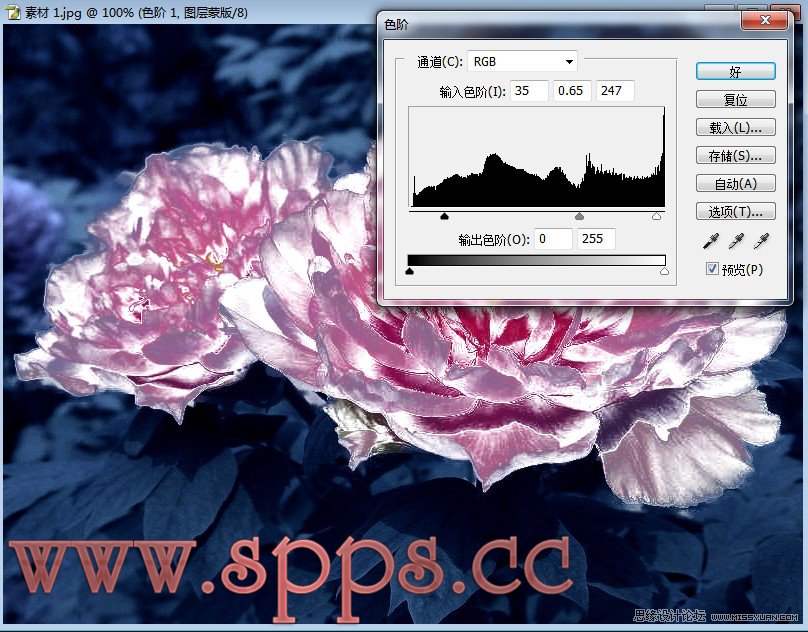Screen dimensions: 808x632
Task: Select the black point eyedropper
Action: click(711, 241)
